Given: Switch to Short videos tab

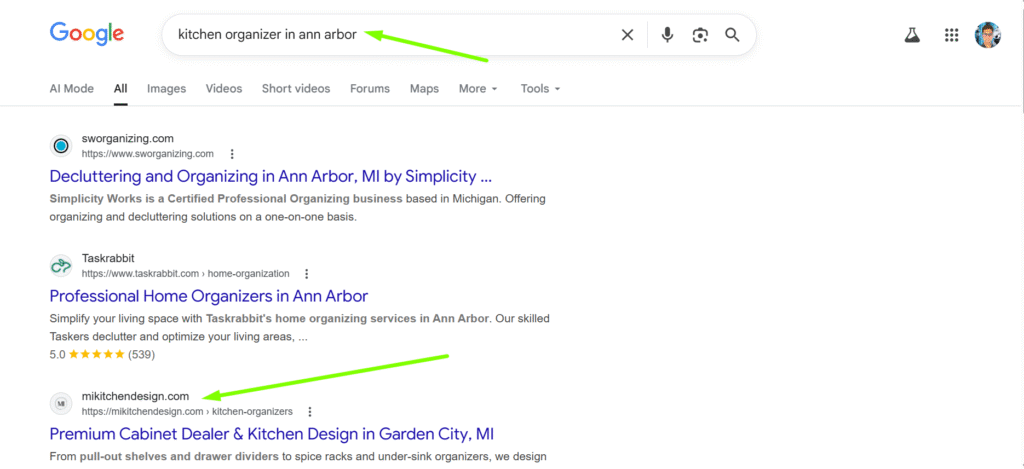Looking at the screenshot, I should click(x=296, y=89).
